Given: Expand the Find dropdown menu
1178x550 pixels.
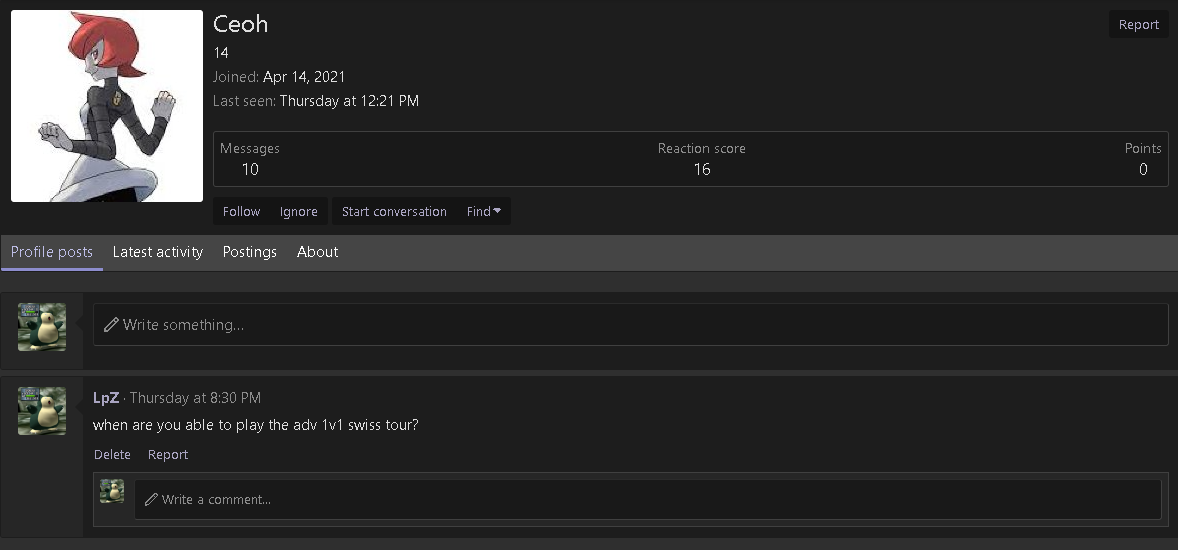Looking at the screenshot, I should 484,211.
